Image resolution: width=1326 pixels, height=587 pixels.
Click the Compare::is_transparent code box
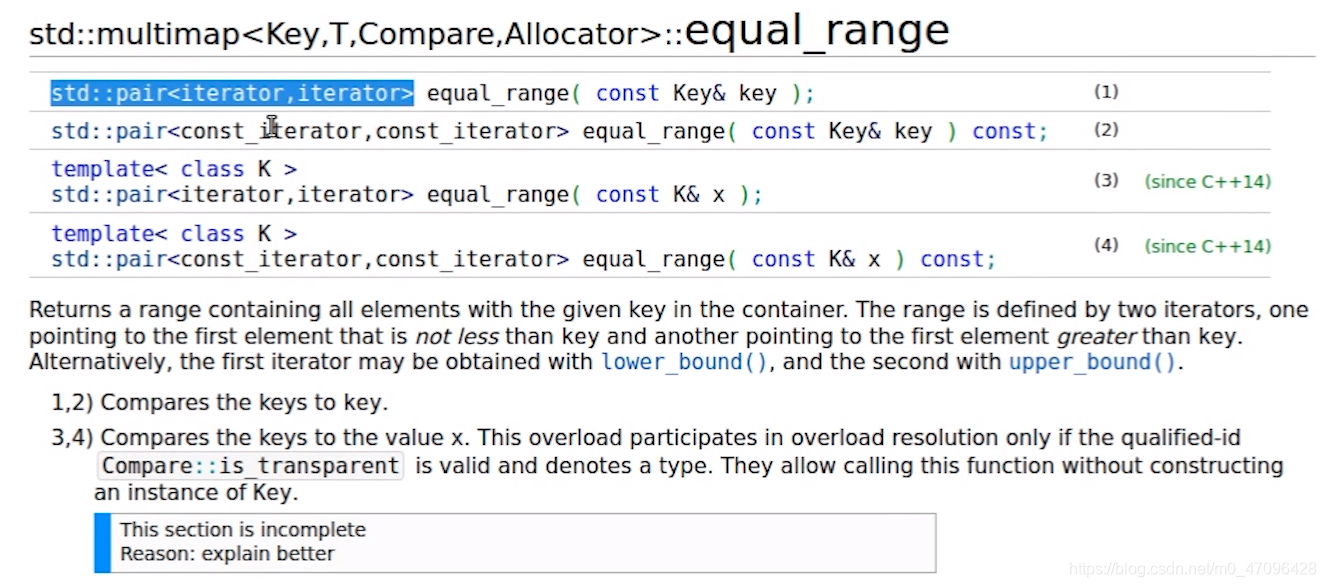250,466
